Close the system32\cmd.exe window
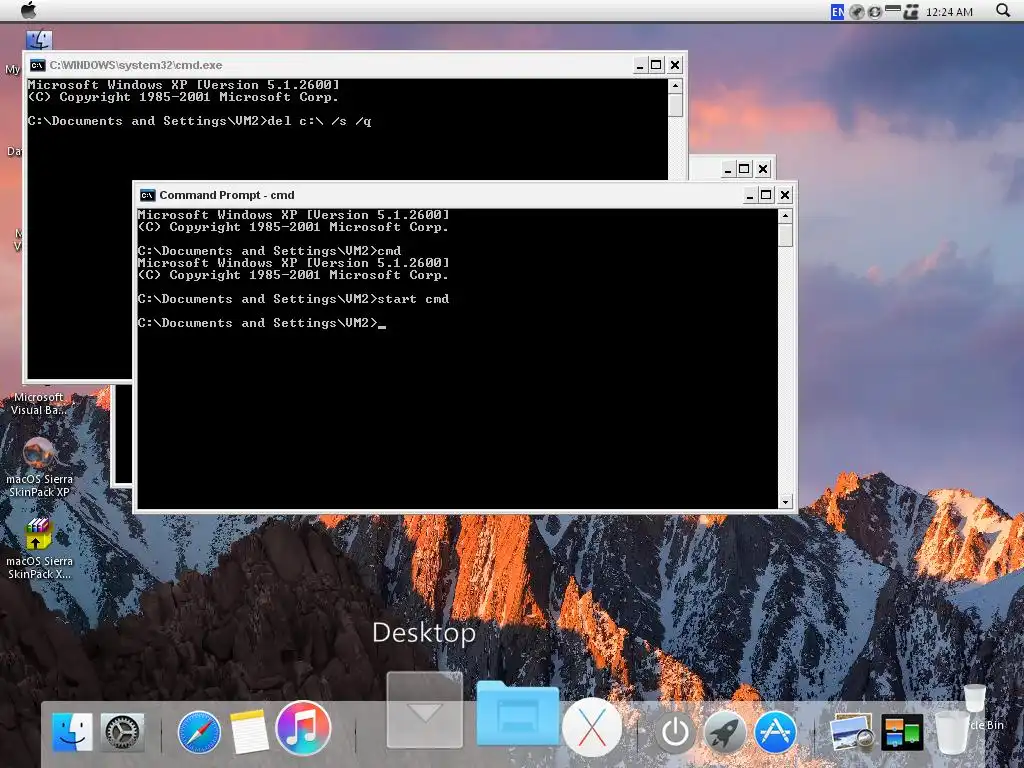Screen dimensions: 1024x768 pos(675,65)
